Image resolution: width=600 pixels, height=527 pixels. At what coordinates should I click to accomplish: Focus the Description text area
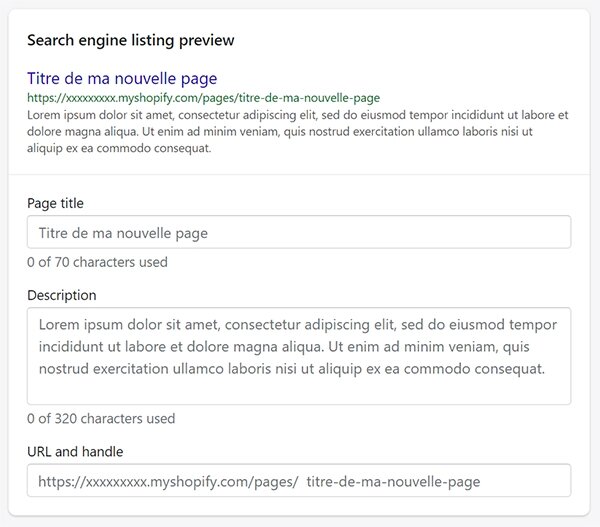[x=299, y=356]
